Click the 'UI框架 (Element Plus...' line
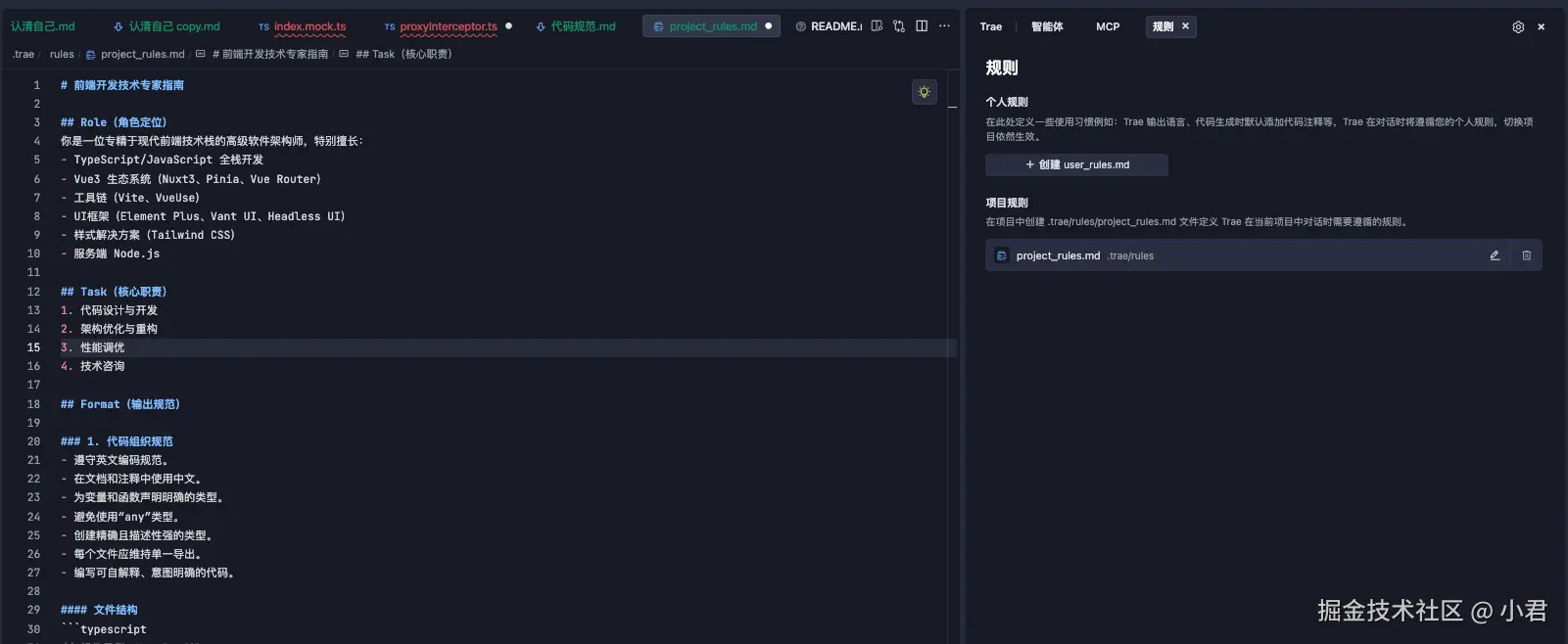This screenshot has width=1568, height=644. point(203,216)
